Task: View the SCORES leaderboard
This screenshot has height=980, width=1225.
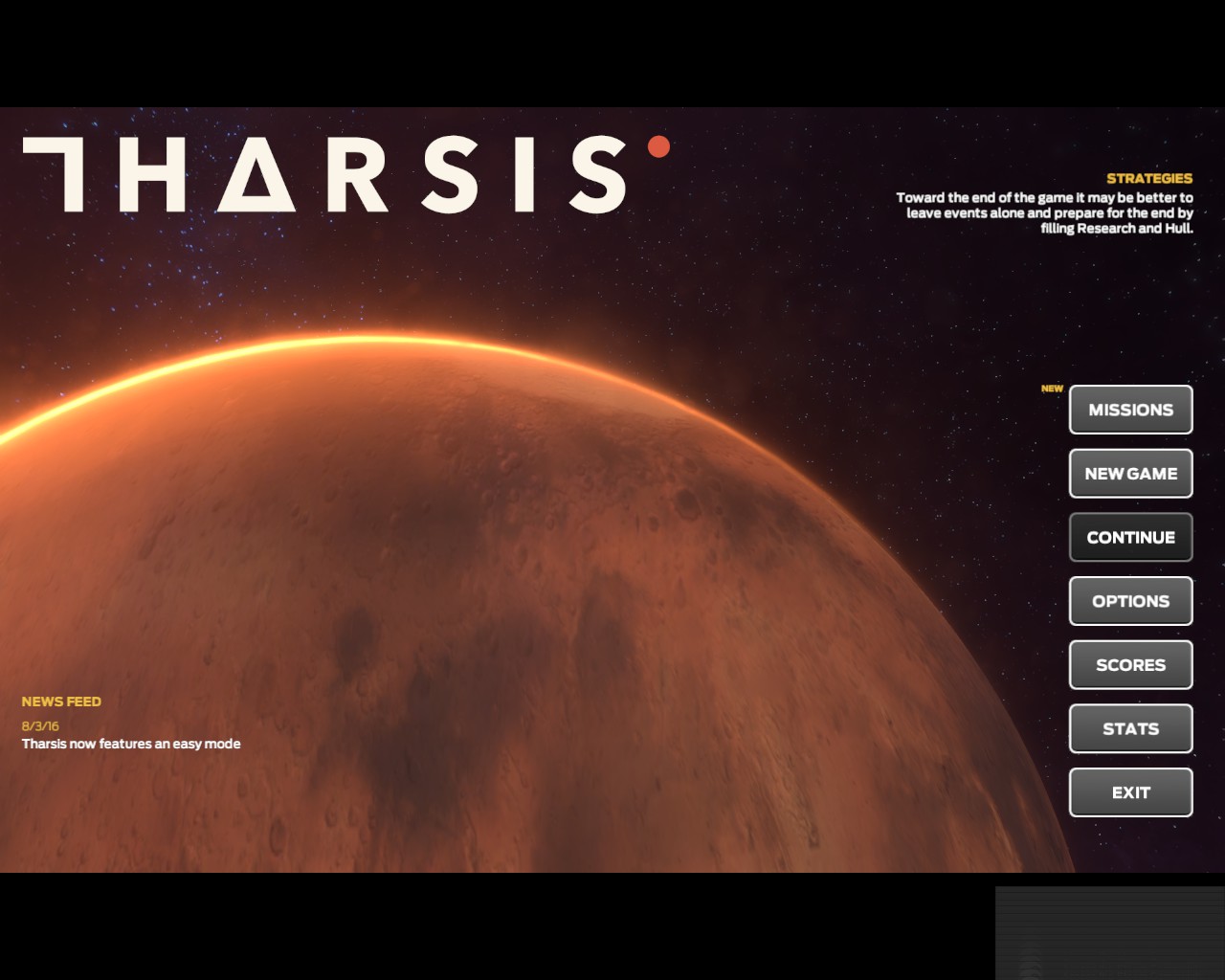Action: coord(1130,664)
